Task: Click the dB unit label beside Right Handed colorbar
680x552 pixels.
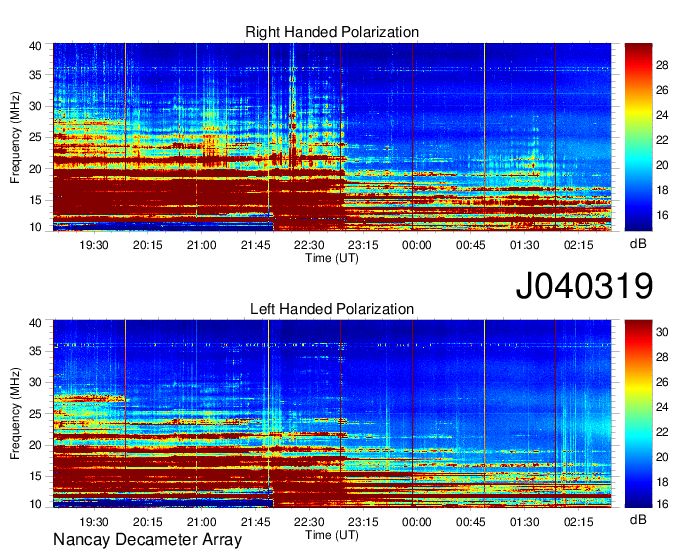Action: (638, 244)
